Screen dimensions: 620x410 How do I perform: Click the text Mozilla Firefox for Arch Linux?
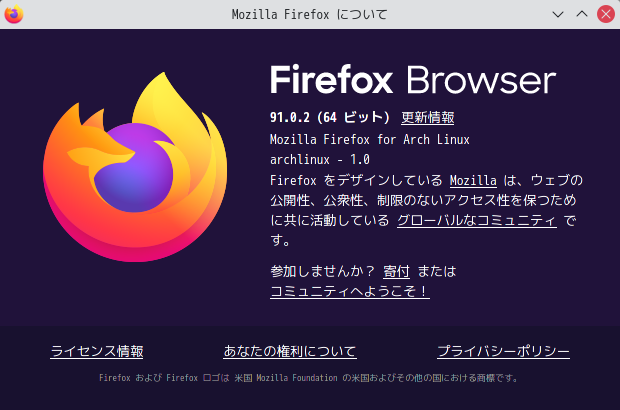370,140
